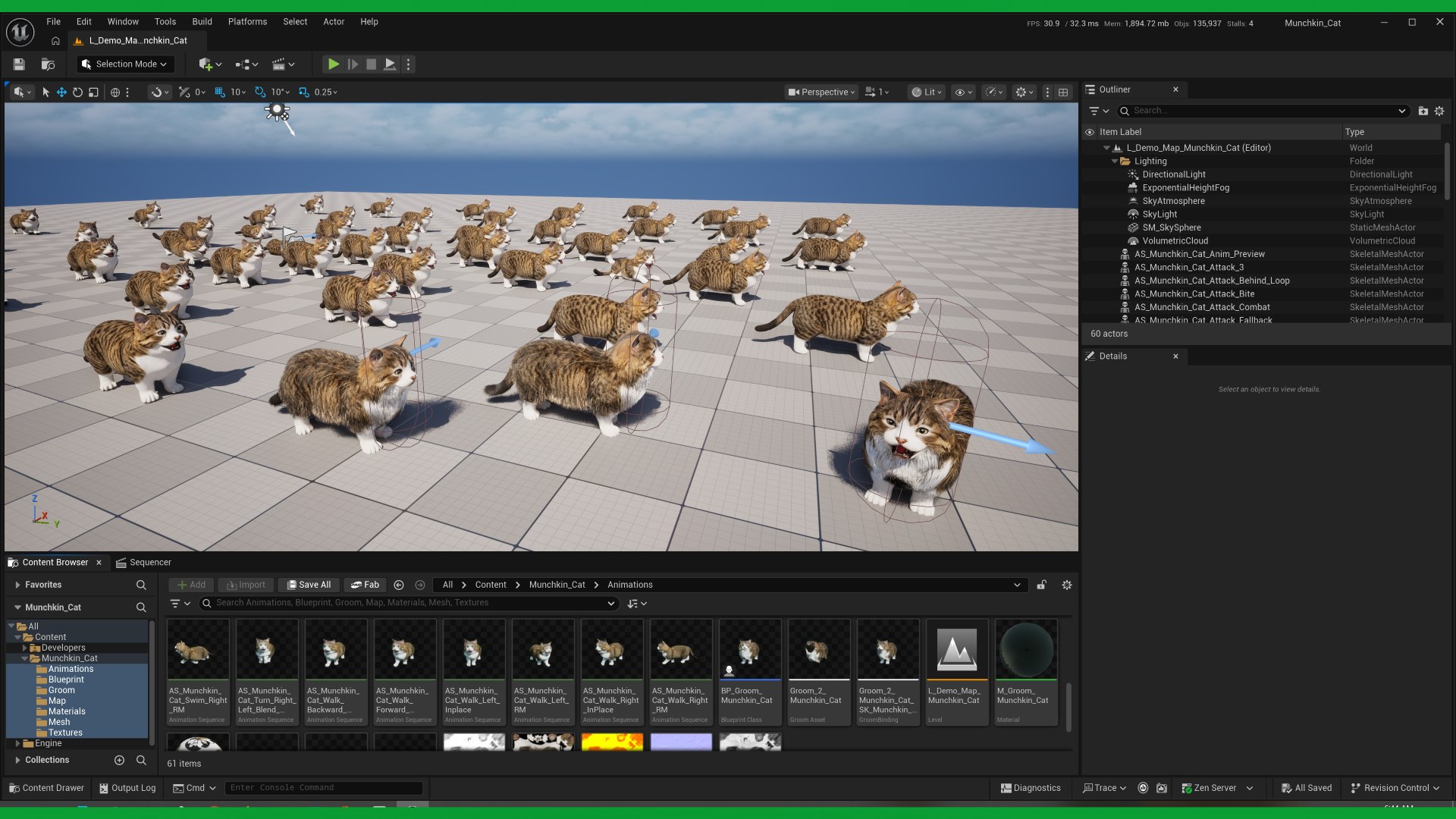Toggle Content Browser lock icon
Screen dimensions: 1456x819
(1042, 585)
